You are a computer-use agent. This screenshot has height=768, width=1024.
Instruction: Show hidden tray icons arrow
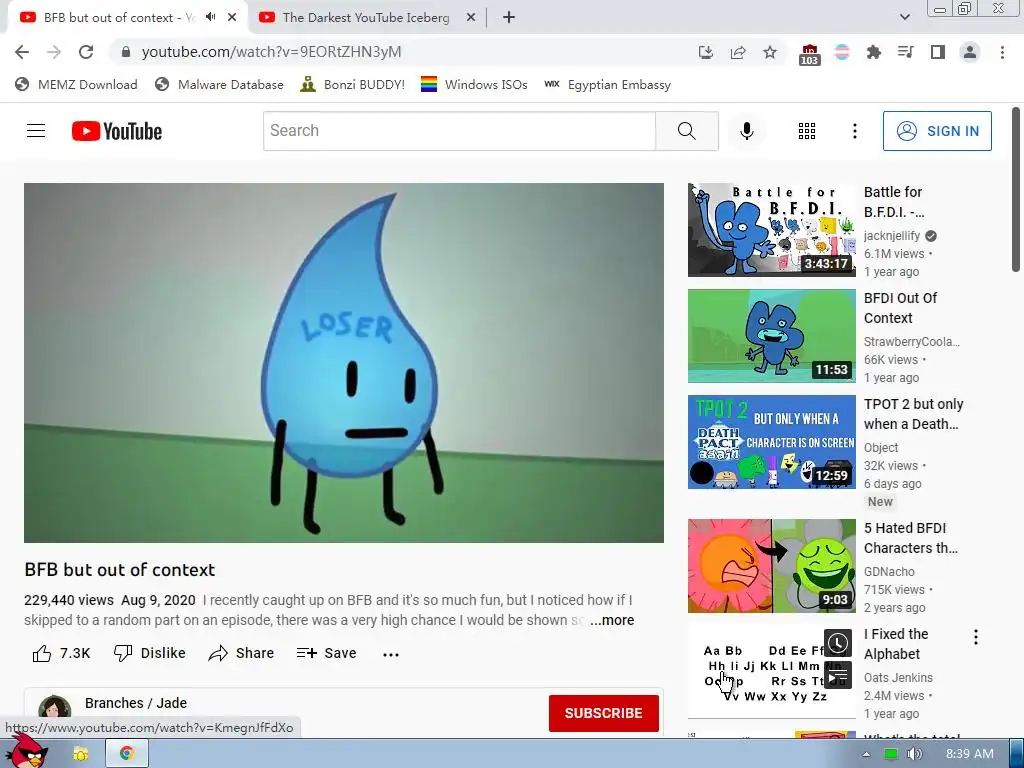[866, 754]
